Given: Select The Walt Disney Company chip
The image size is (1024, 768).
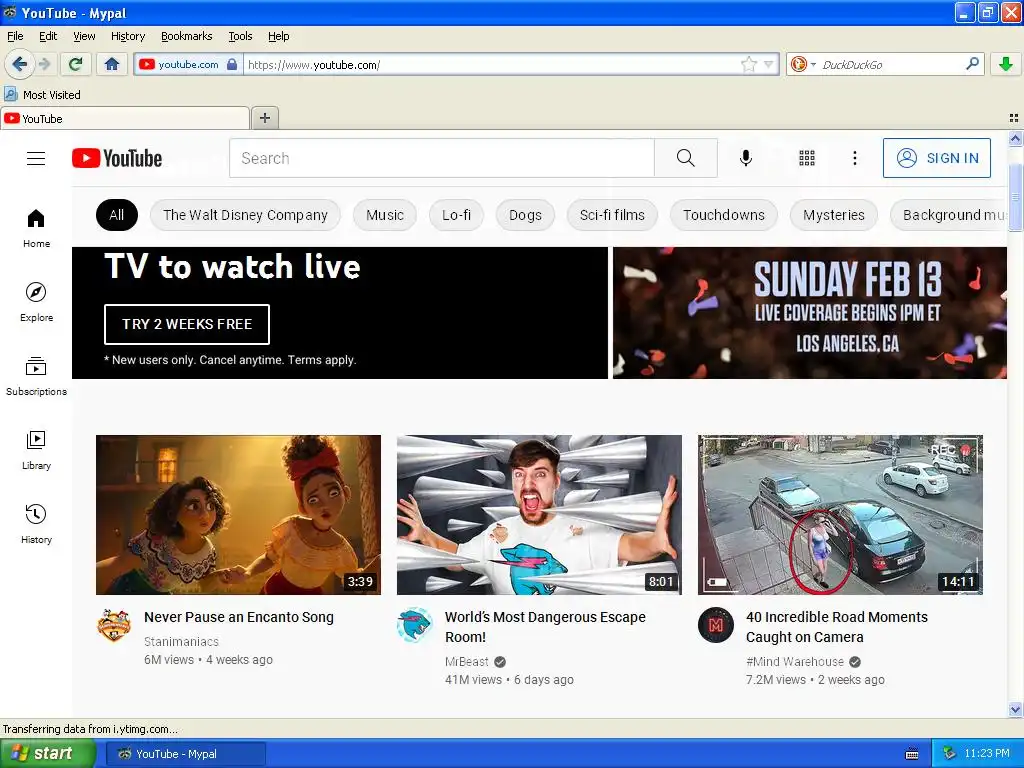Looking at the screenshot, I should pyautogui.click(x=245, y=215).
